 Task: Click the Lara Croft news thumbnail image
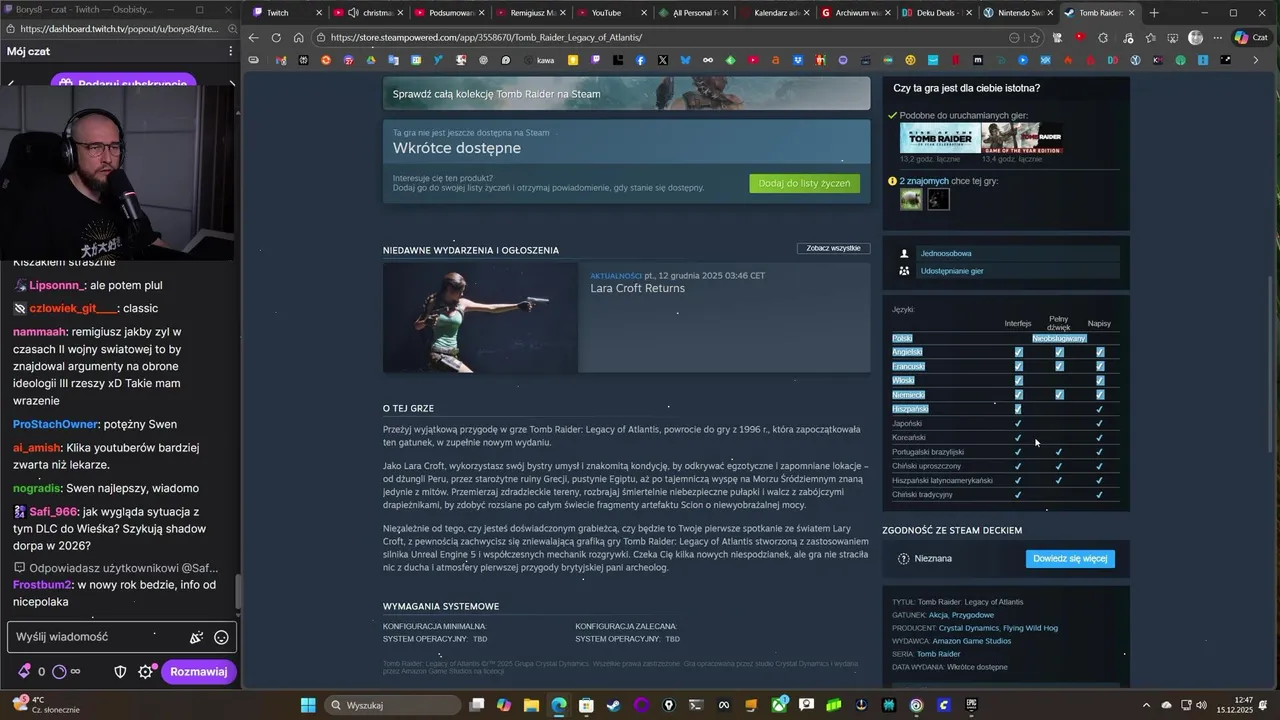(x=480, y=318)
